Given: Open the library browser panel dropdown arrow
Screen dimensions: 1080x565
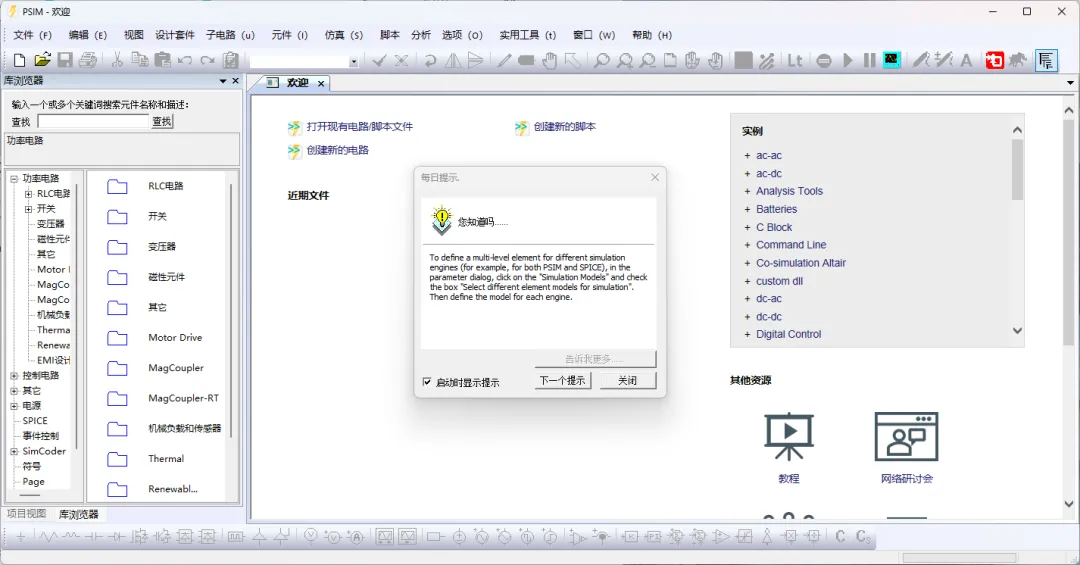Looking at the screenshot, I should click(223, 81).
